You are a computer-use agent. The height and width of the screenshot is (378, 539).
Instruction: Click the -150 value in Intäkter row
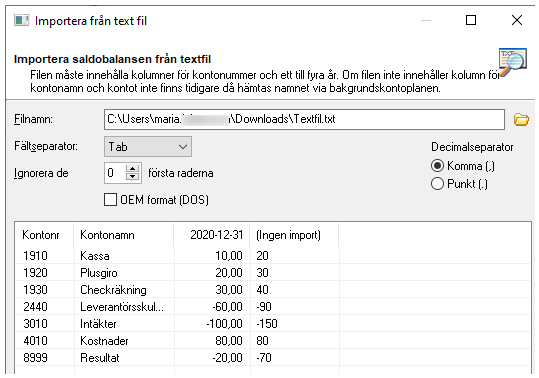pyautogui.click(x=267, y=324)
